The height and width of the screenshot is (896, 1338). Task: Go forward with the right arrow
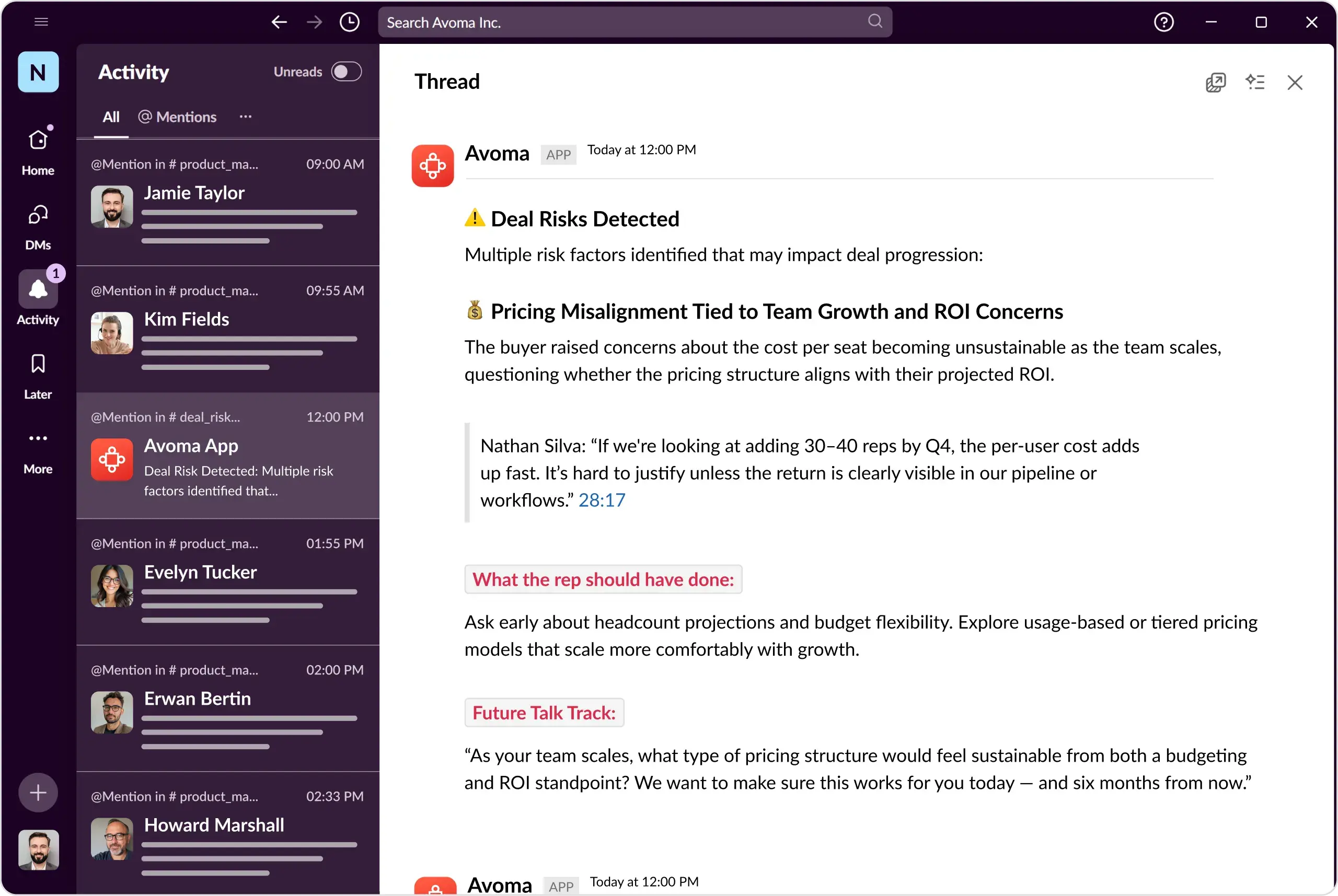(x=314, y=22)
